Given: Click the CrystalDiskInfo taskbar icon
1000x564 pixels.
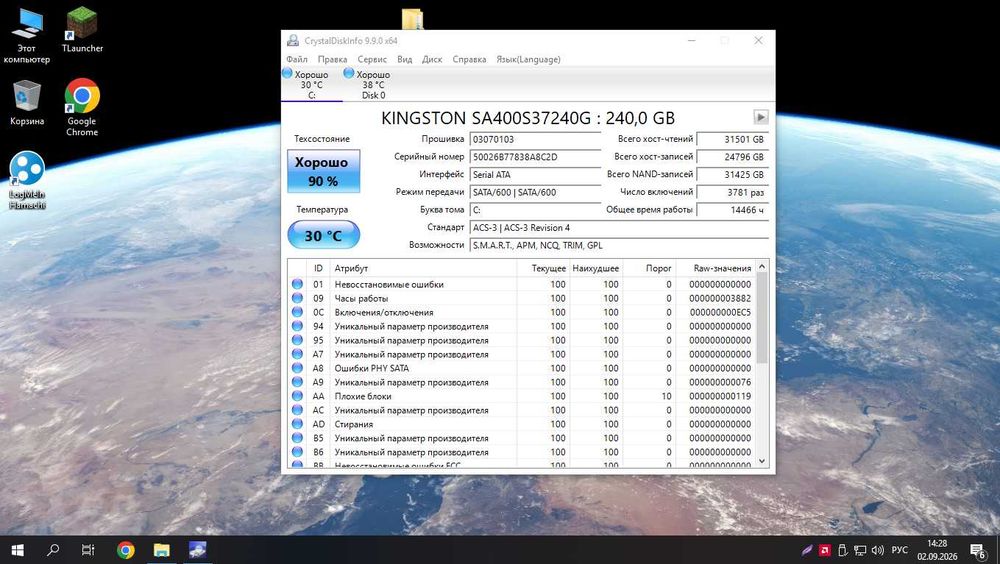Looking at the screenshot, I should click(197, 550).
